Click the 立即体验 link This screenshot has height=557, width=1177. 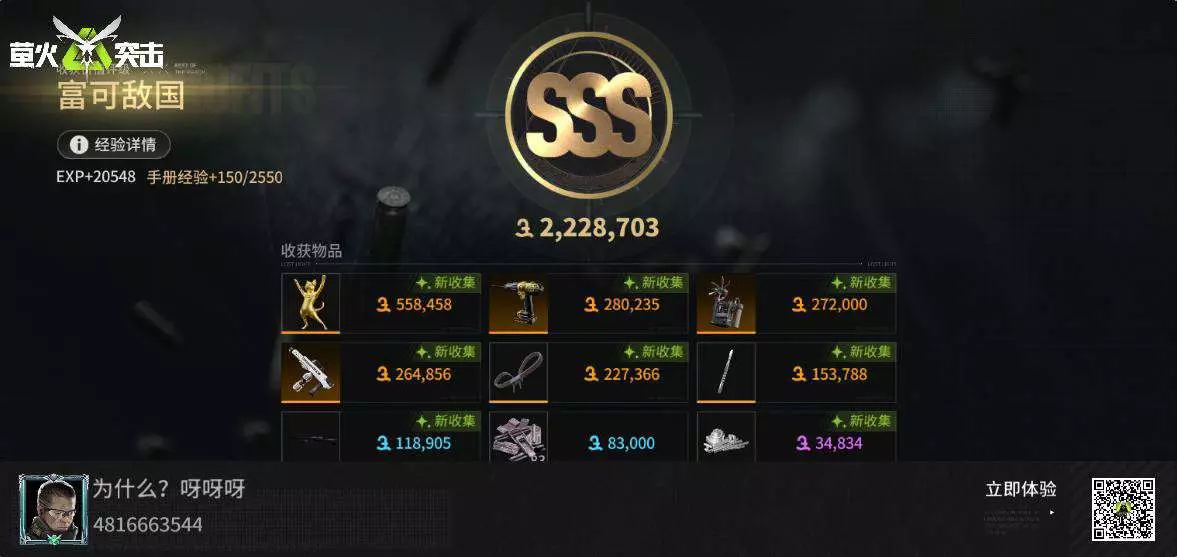coord(1021,489)
